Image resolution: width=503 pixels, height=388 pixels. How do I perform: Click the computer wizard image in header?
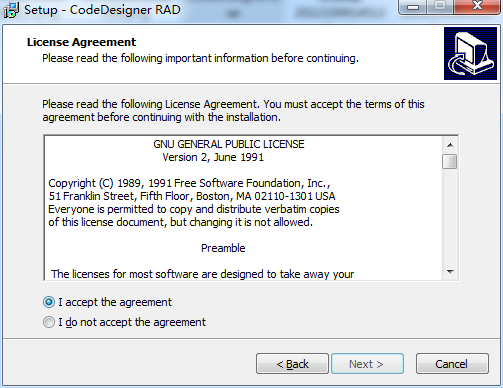coord(470,54)
